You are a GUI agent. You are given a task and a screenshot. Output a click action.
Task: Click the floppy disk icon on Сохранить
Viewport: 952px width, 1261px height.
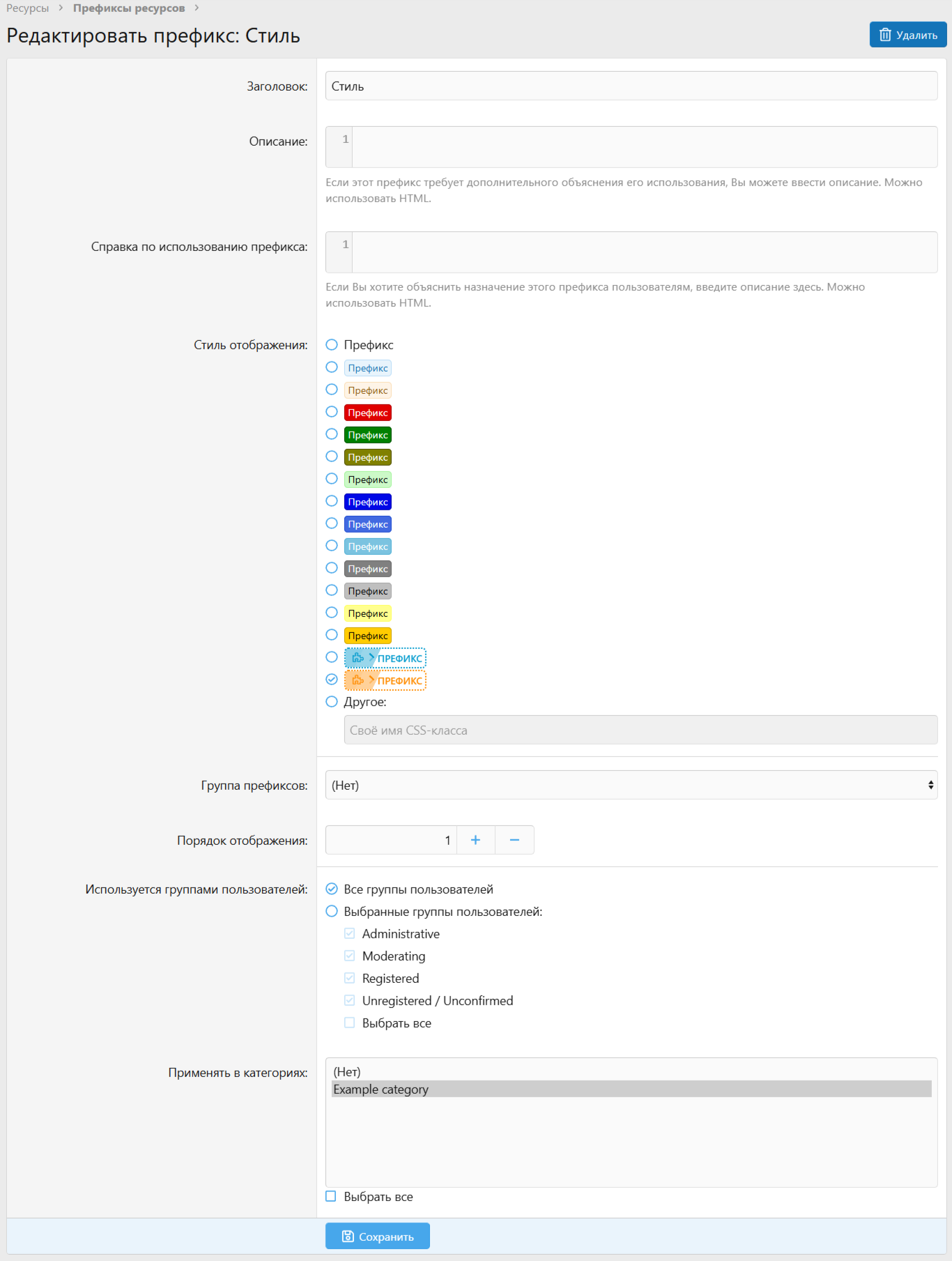click(348, 1237)
